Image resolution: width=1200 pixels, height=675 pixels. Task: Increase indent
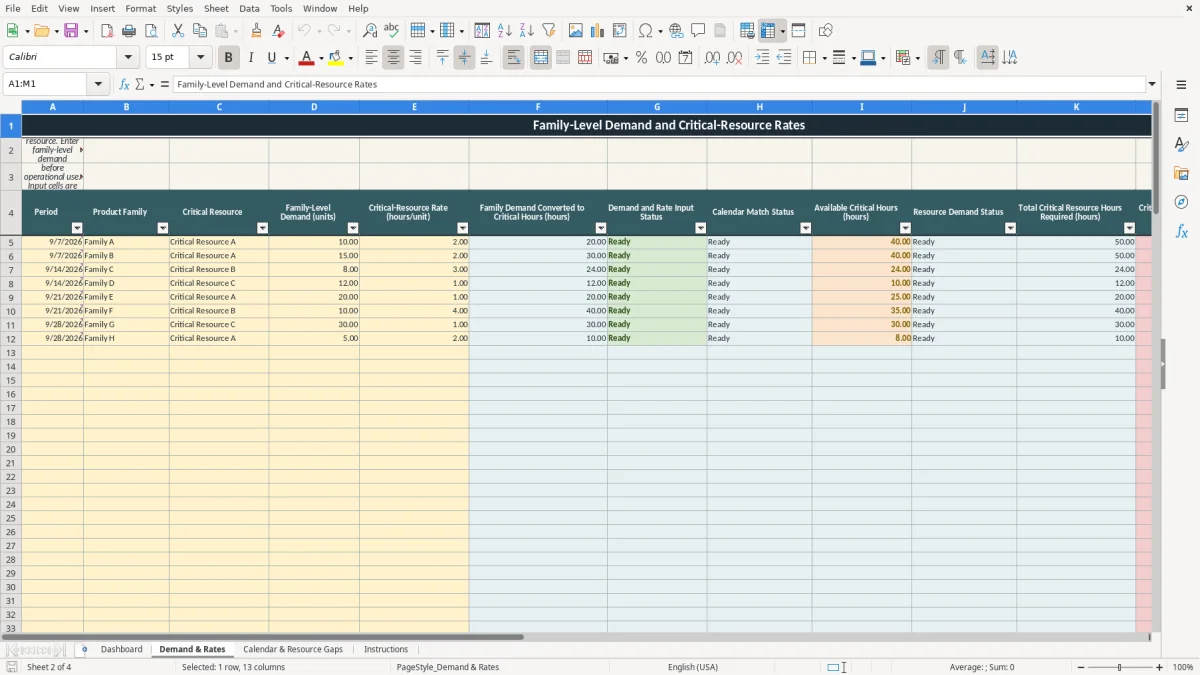click(762, 58)
